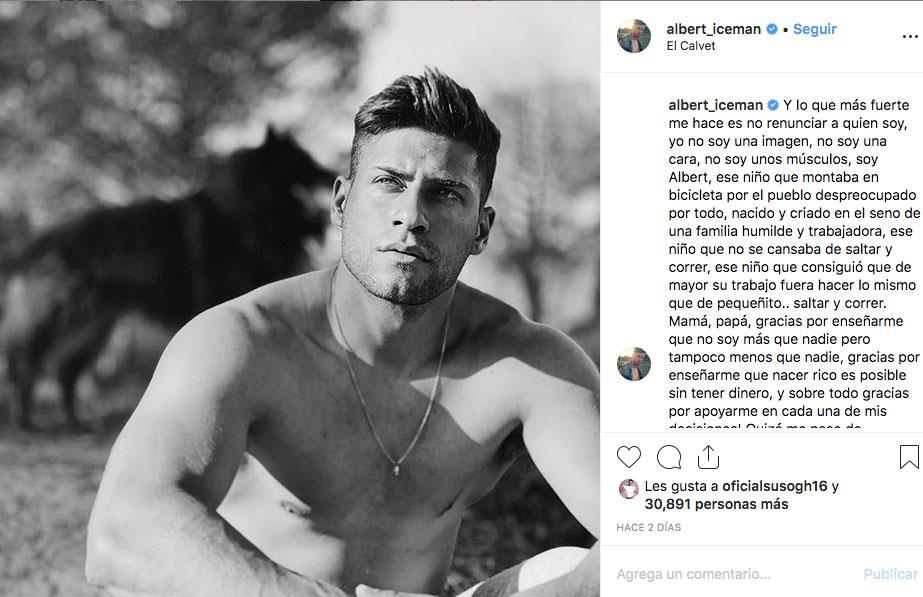Click the verified badge beside the header username

coord(772,30)
